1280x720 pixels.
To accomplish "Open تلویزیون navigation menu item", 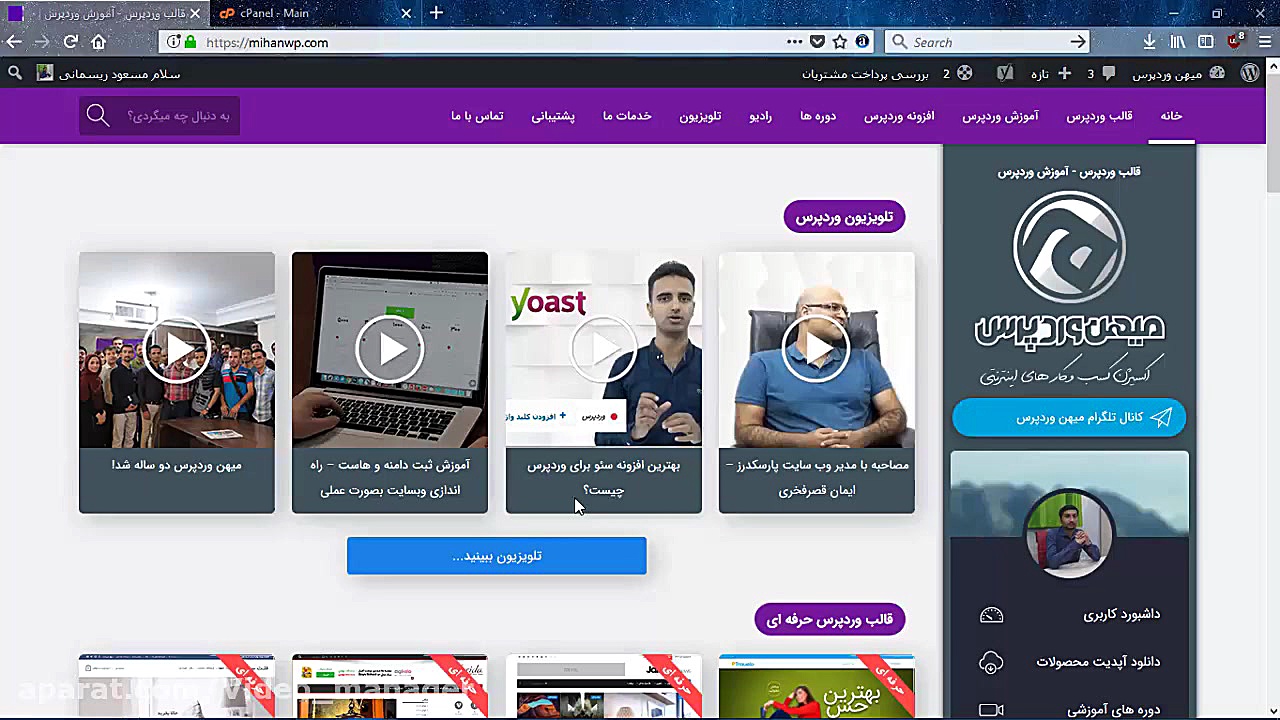I will pos(700,116).
